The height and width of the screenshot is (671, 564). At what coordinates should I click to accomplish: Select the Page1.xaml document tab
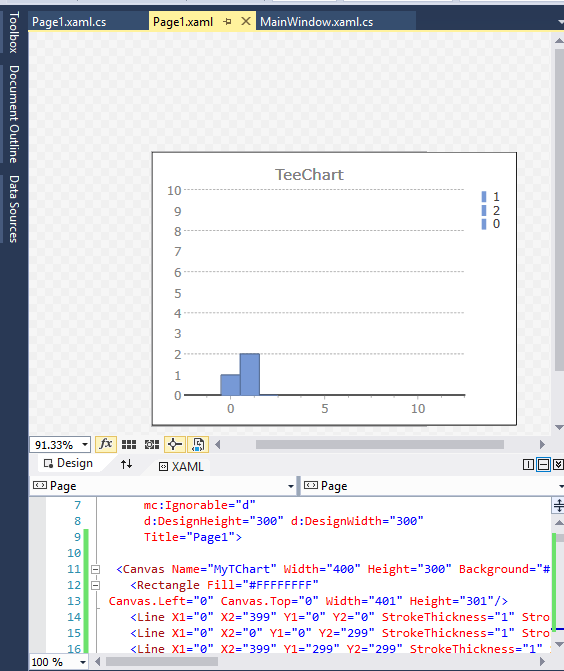(183, 22)
